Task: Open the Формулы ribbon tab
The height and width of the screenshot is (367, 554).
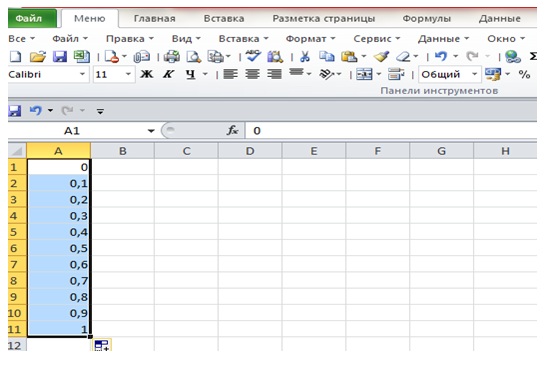Action: click(426, 18)
